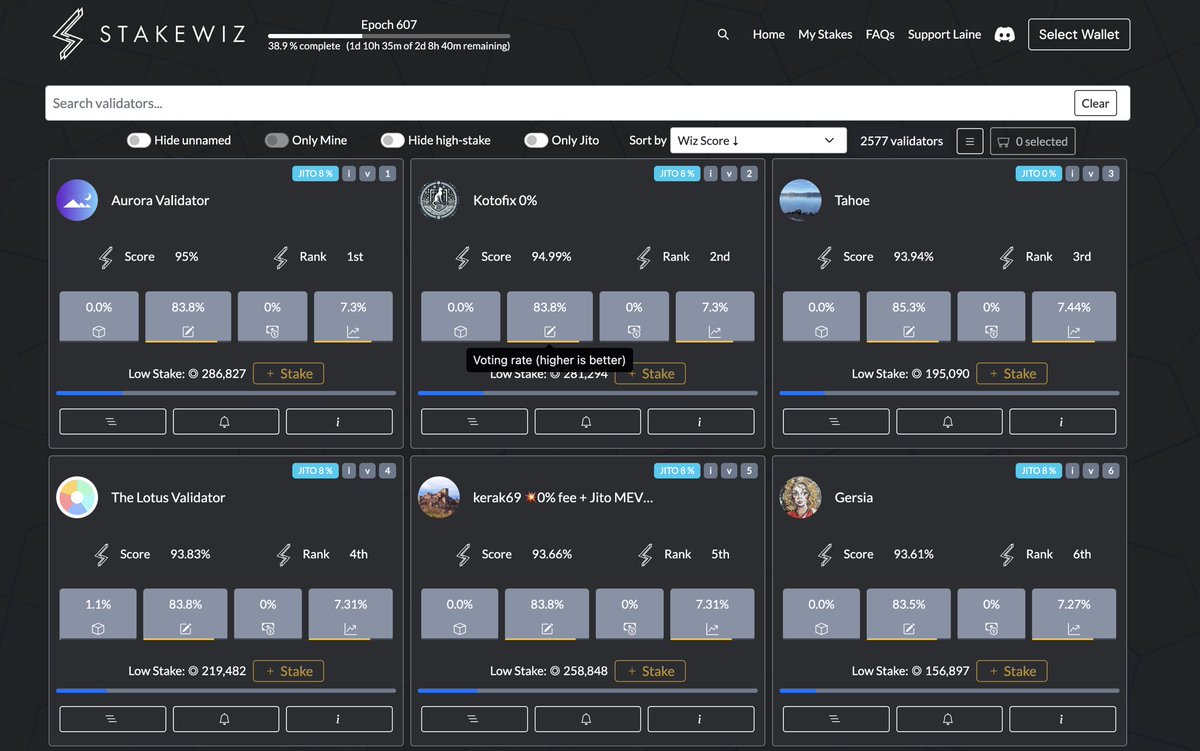The image size is (1200, 751).
Task: Click Tahoe's lake avatar image
Action: pos(800,200)
